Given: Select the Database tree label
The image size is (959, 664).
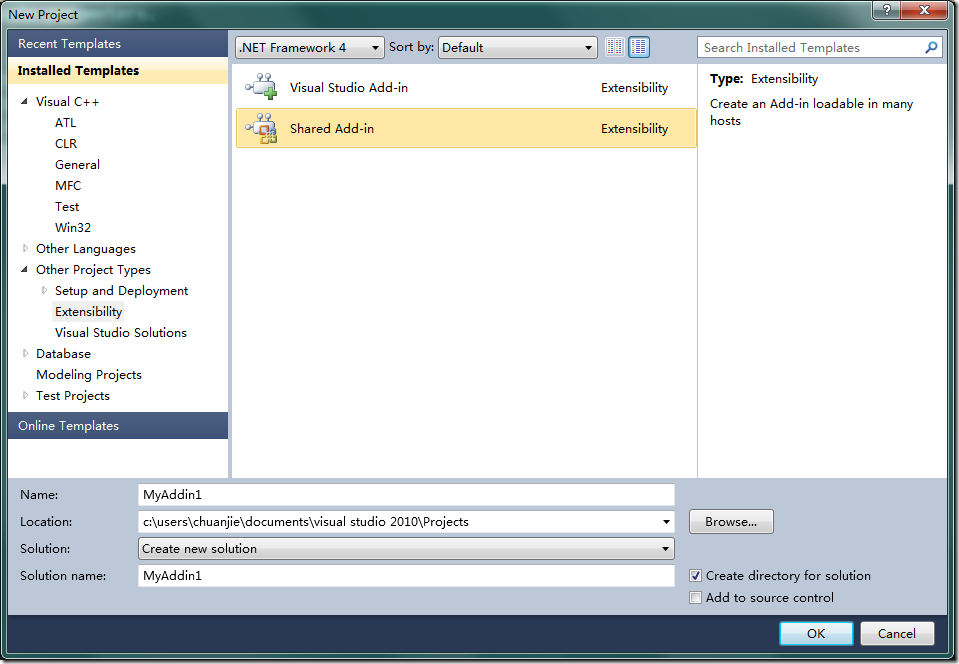Looking at the screenshot, I should [63, 353].
